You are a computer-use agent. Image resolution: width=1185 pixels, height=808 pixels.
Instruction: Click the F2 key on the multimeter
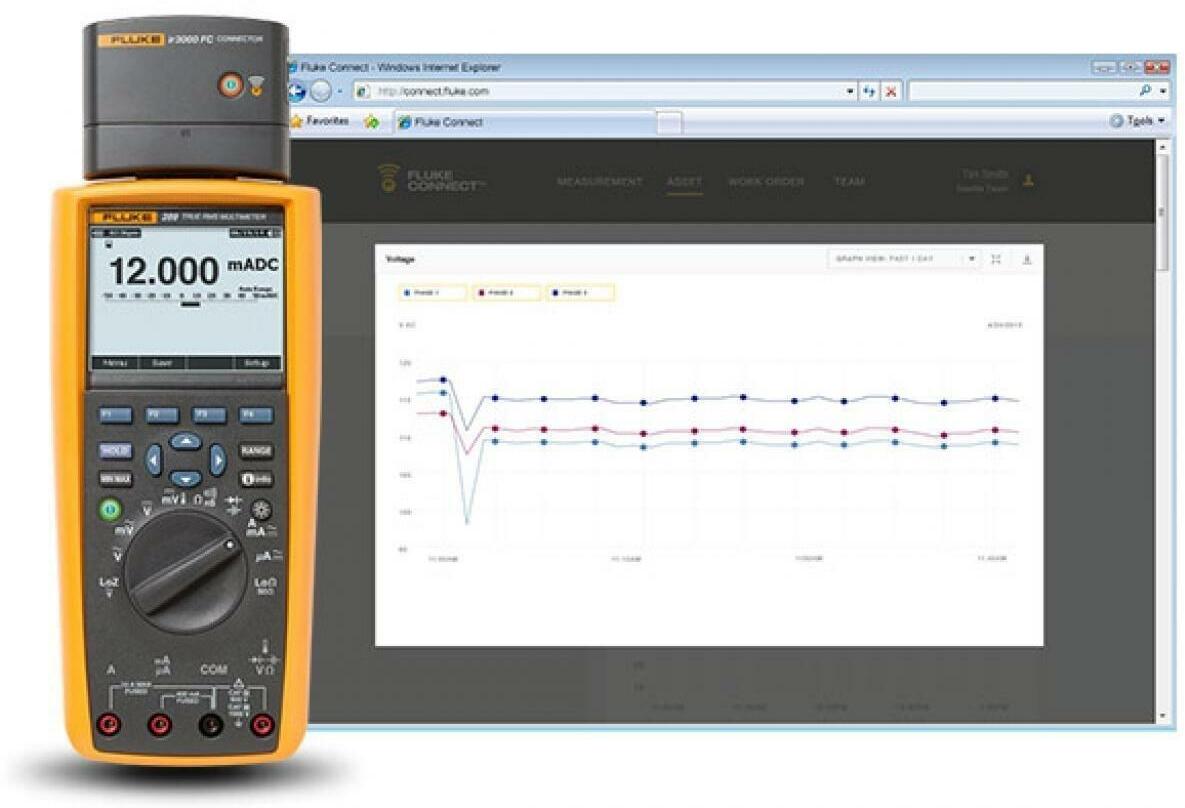162,415
